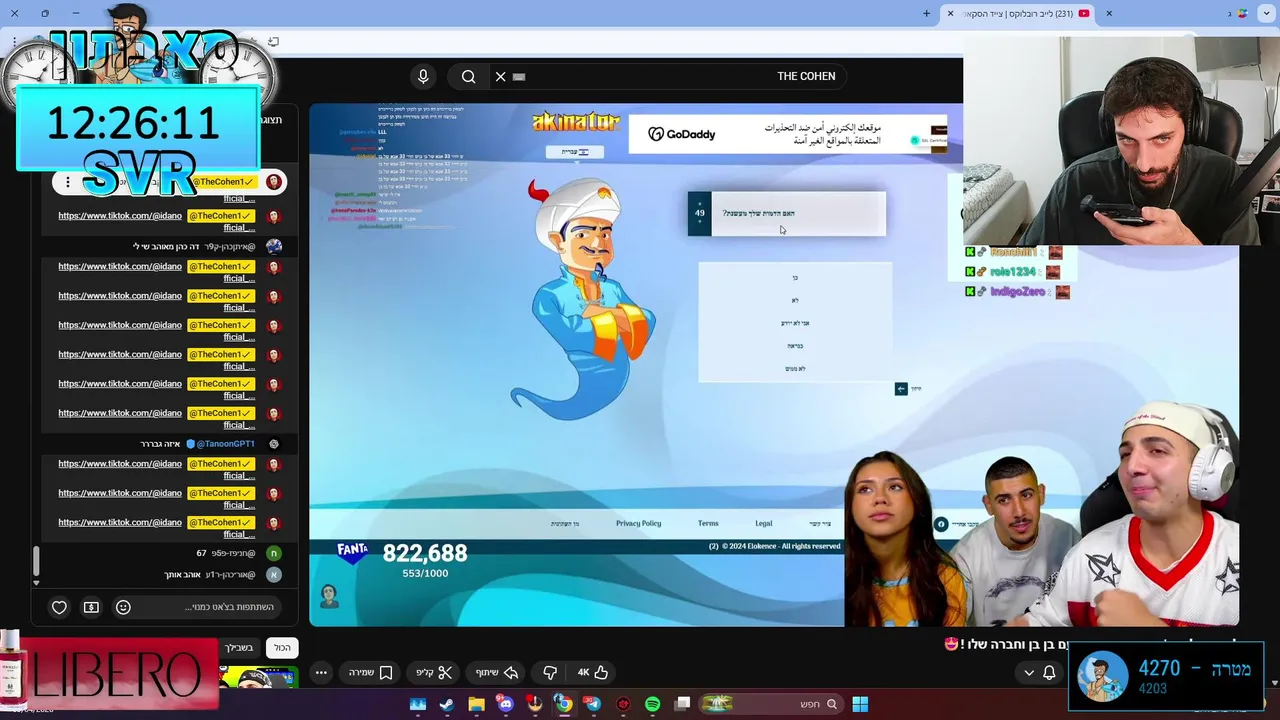Click the Privacy Policy footer link
The height and width of the screenshot is (720, 1280).
point(638,524)
